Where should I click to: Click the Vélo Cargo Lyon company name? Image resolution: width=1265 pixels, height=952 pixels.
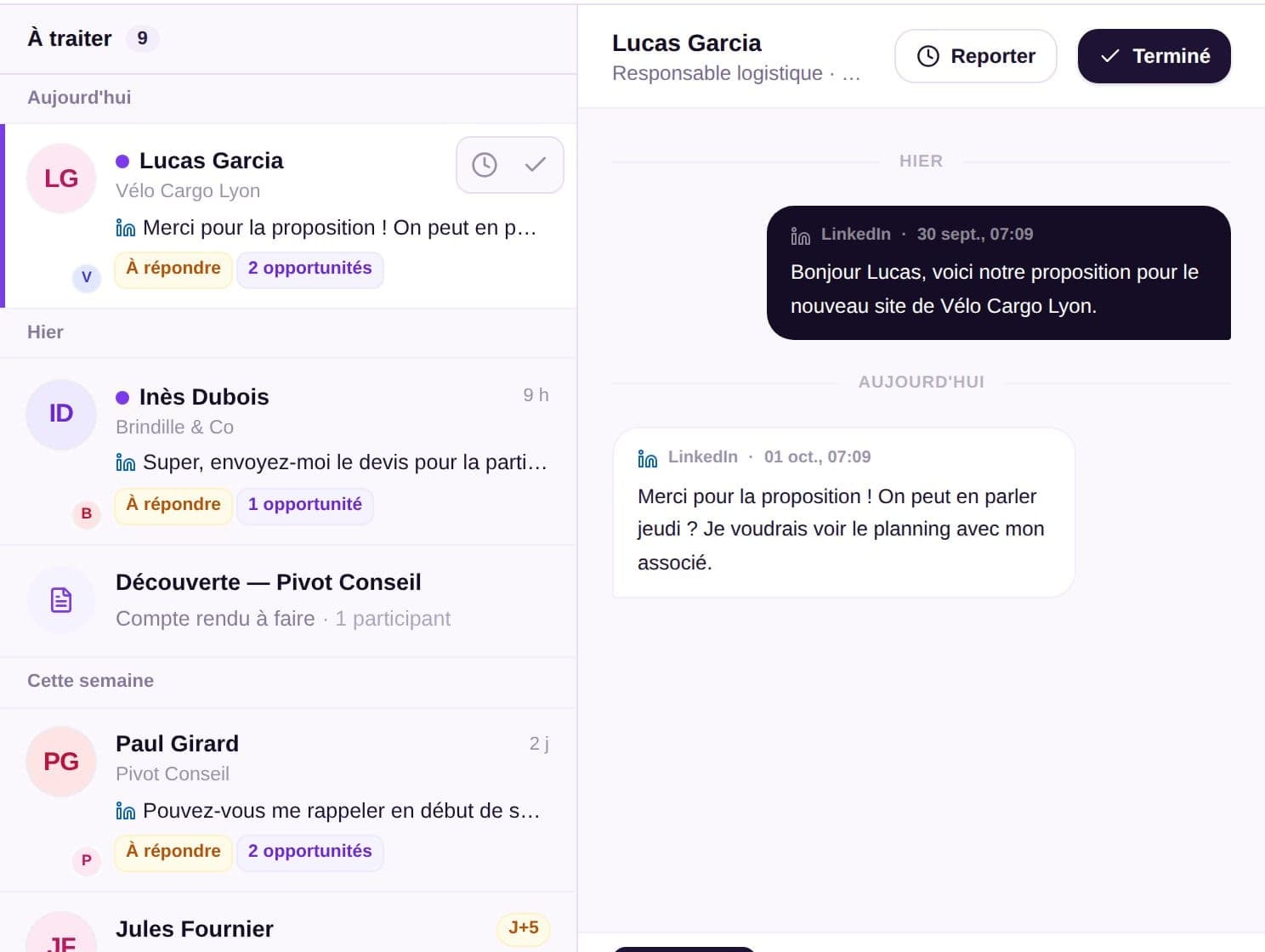[188, 191]
